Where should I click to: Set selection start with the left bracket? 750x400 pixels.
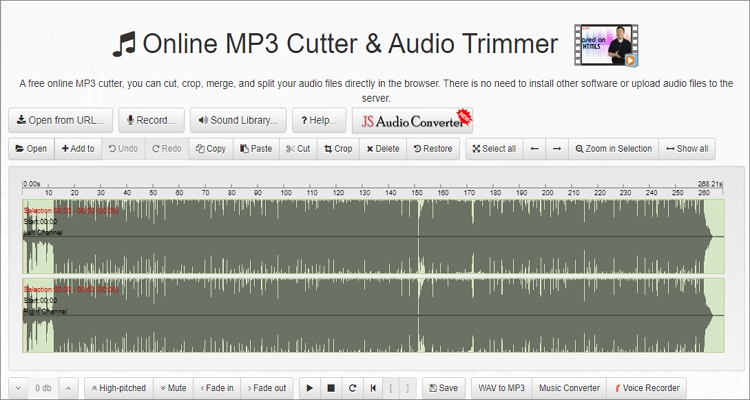coord(391,388)
